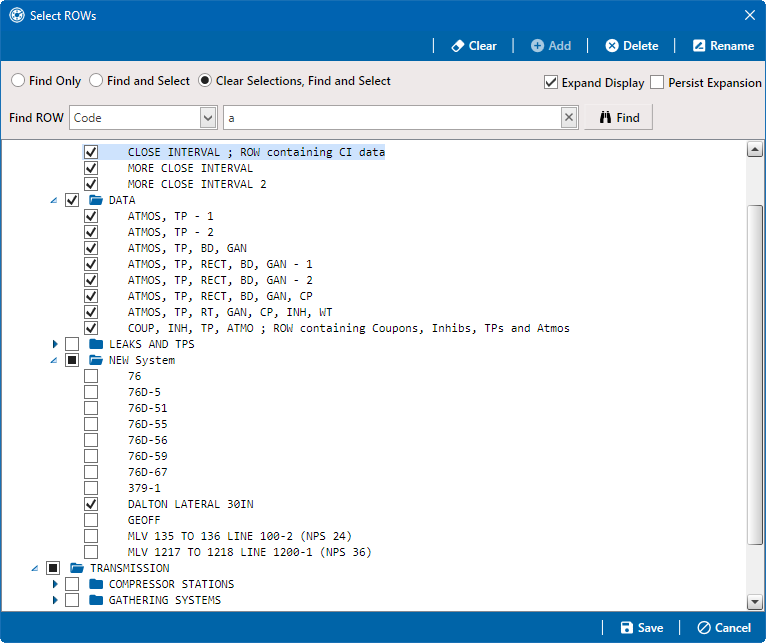Click the Select ROWs app icon
The height and width of the screenshot is (643, 766).
click(17, 16)
